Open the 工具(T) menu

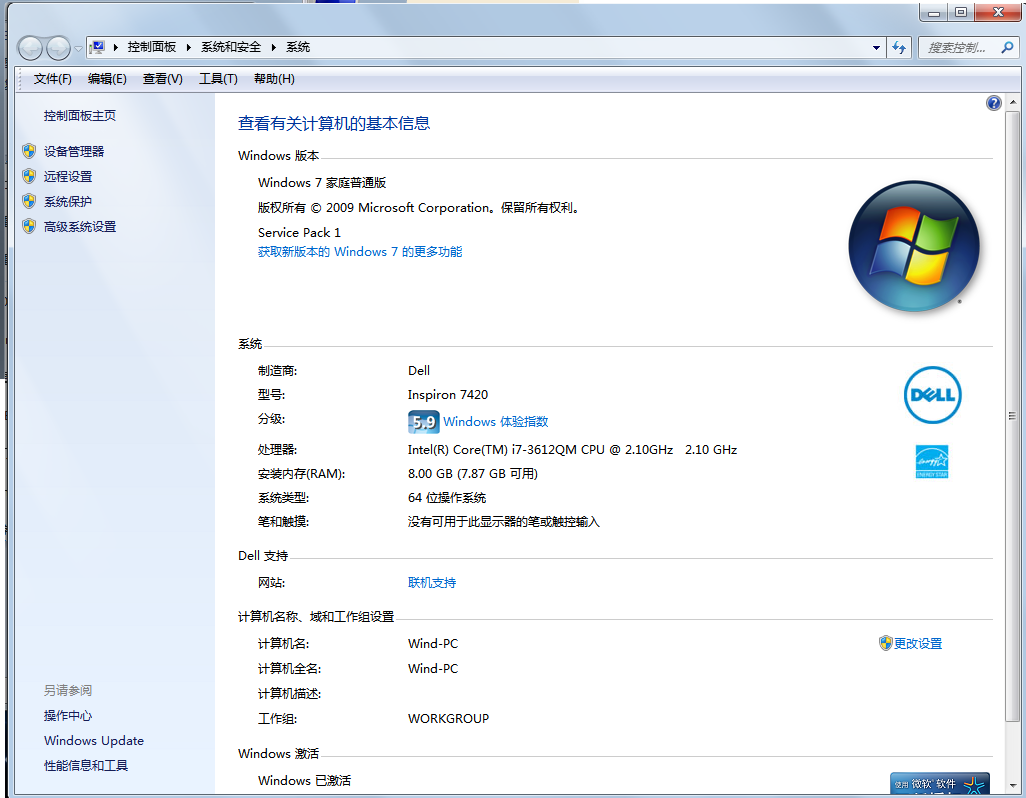click(x=218, y=79)
